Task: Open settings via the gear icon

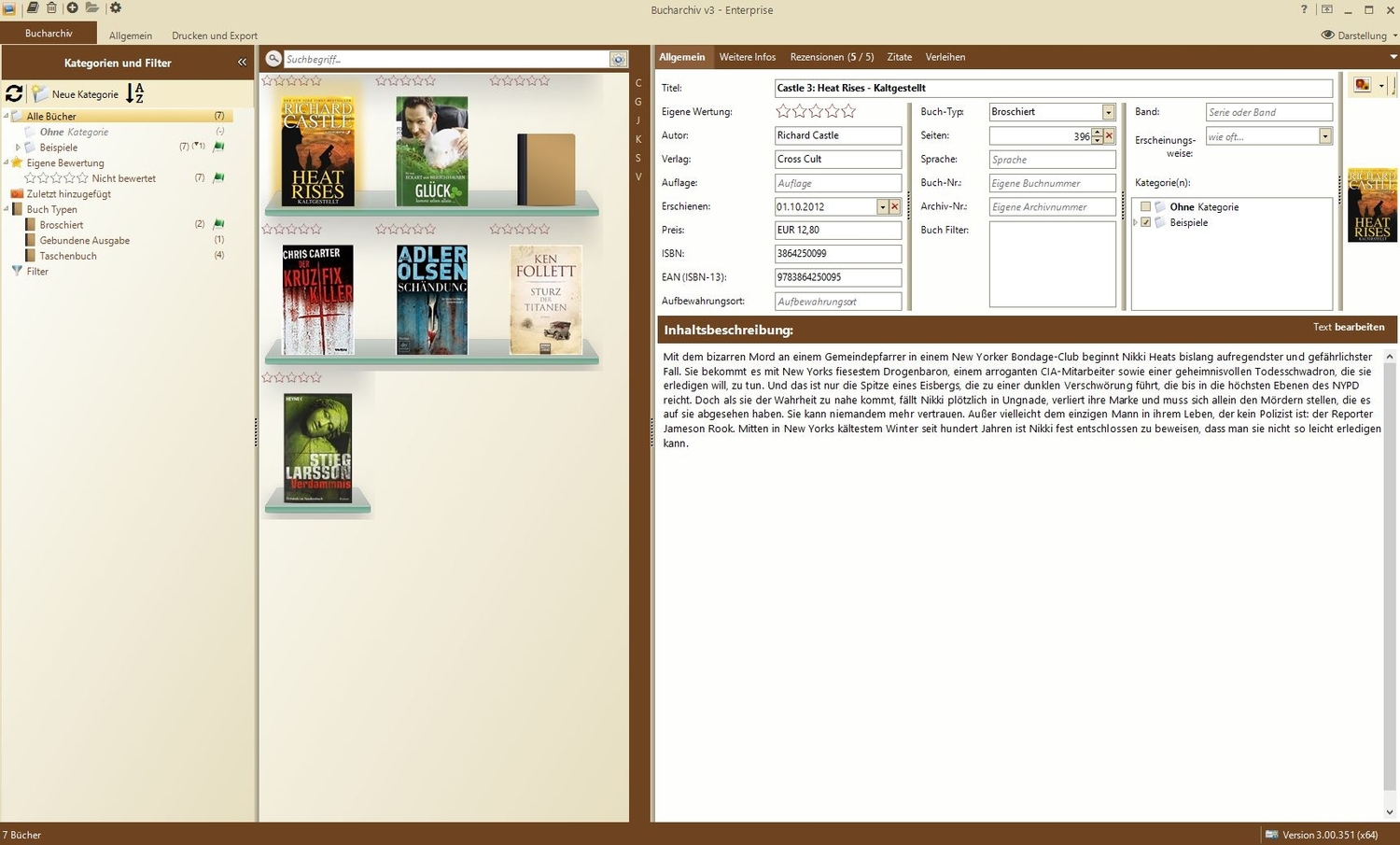Action: coord(116,8)
